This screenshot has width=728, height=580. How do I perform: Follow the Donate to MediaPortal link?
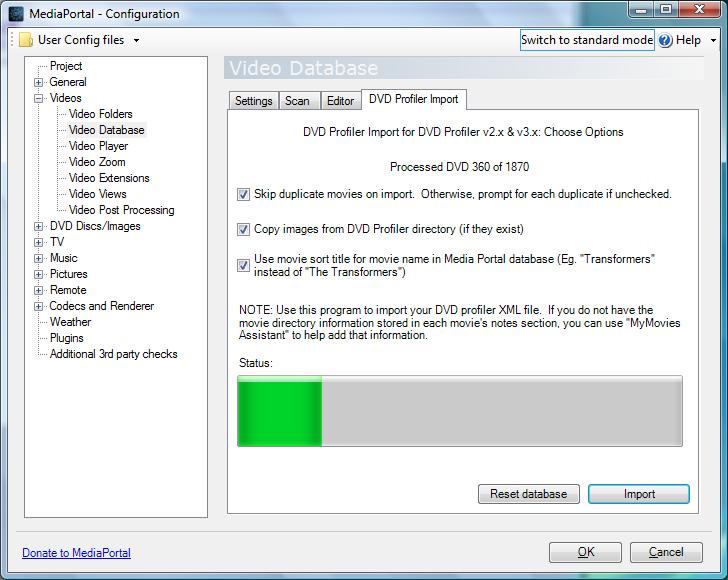point(76,553)
